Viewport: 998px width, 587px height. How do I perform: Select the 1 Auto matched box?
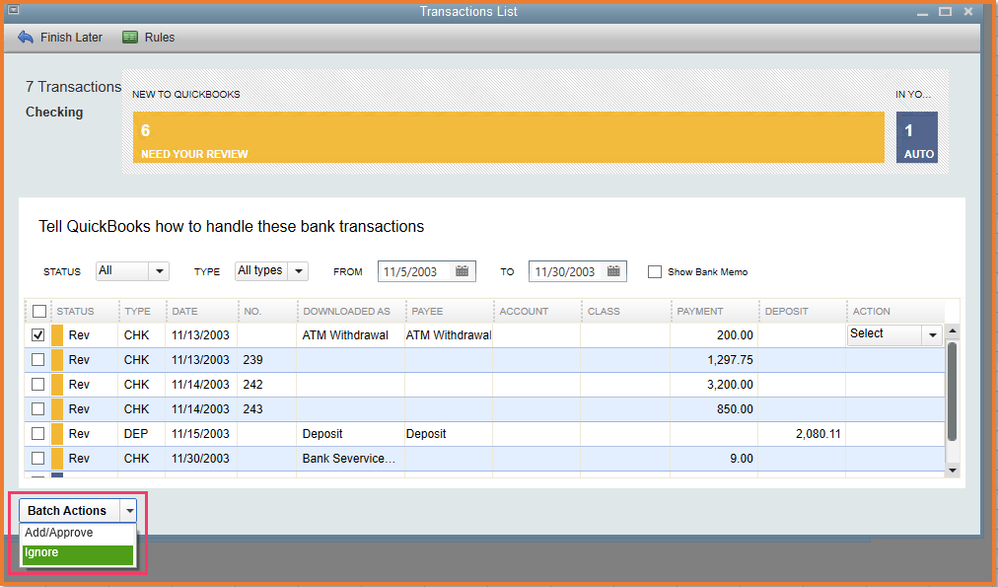tap(917, 138)
